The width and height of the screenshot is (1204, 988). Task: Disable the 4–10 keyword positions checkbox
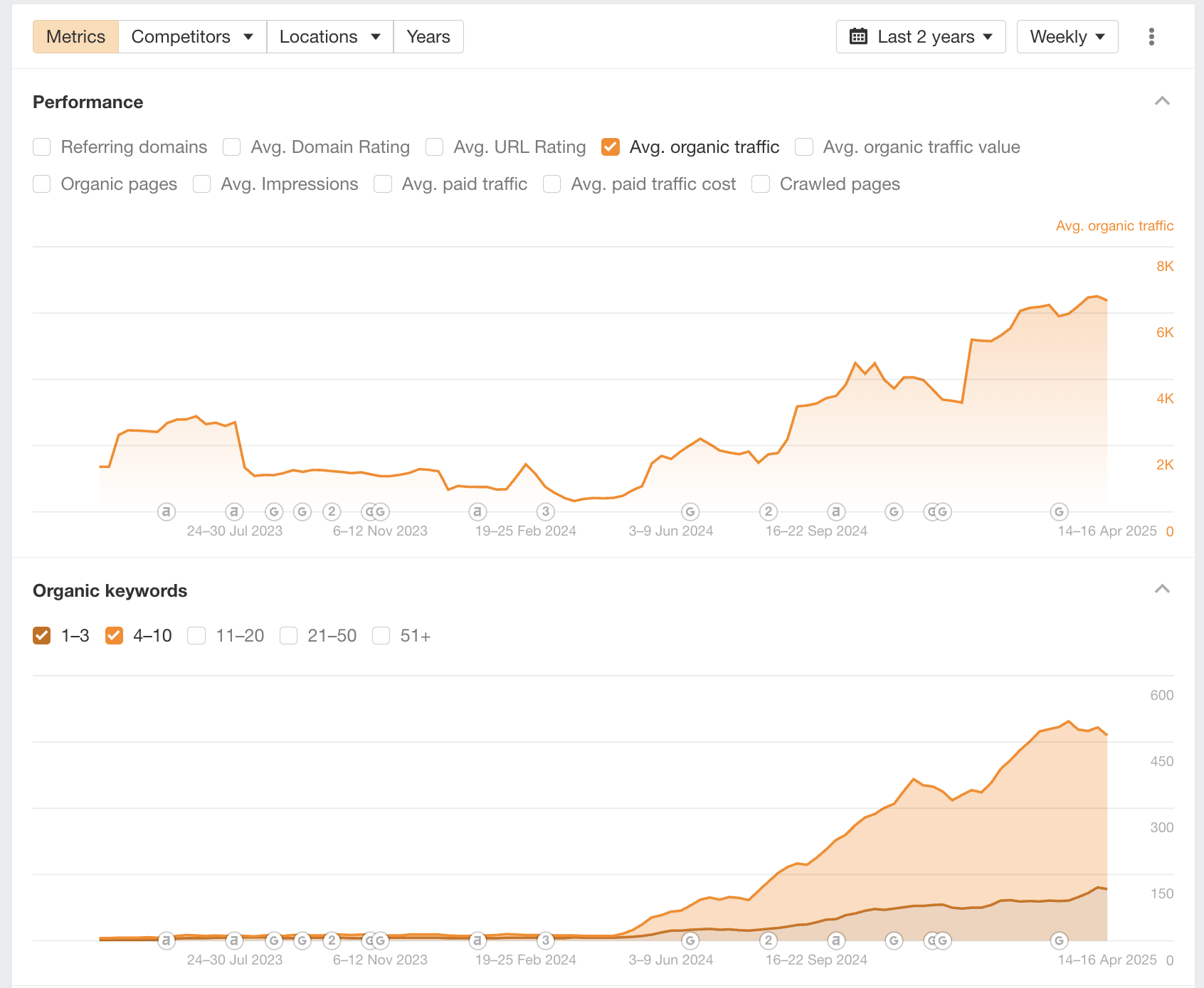tap(114, 636)
